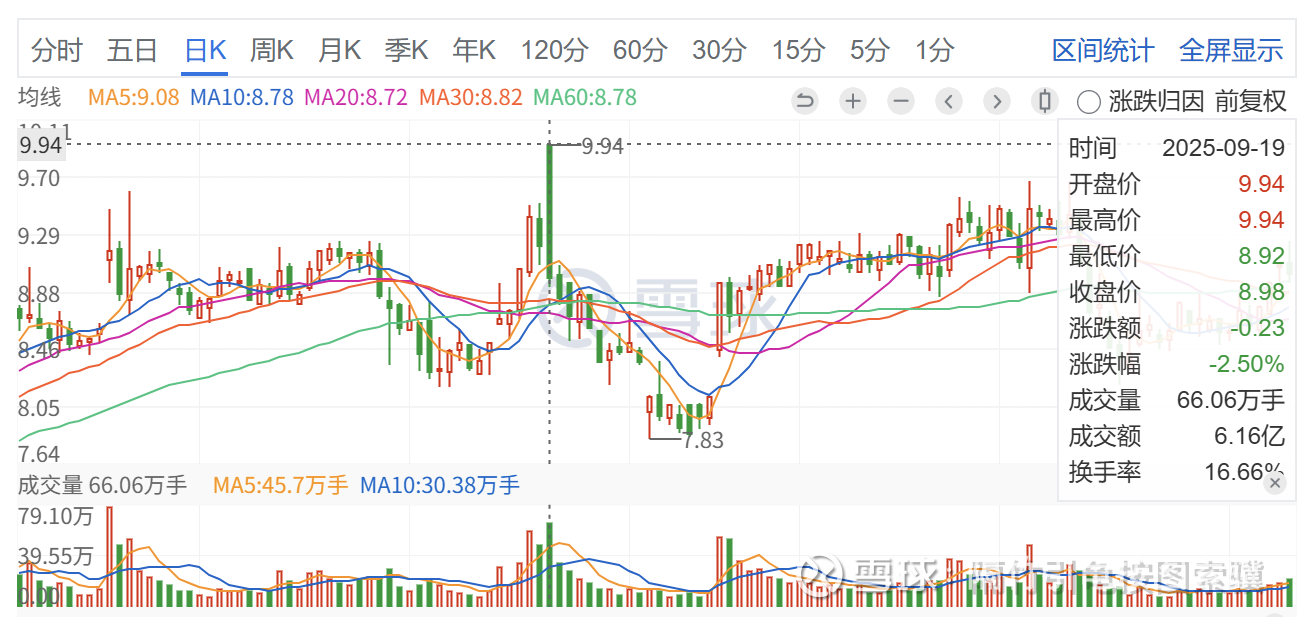The image size is (1303, 617).
Task: Open the 前复权 adjustment dropdown
Action: [1250, 101]
